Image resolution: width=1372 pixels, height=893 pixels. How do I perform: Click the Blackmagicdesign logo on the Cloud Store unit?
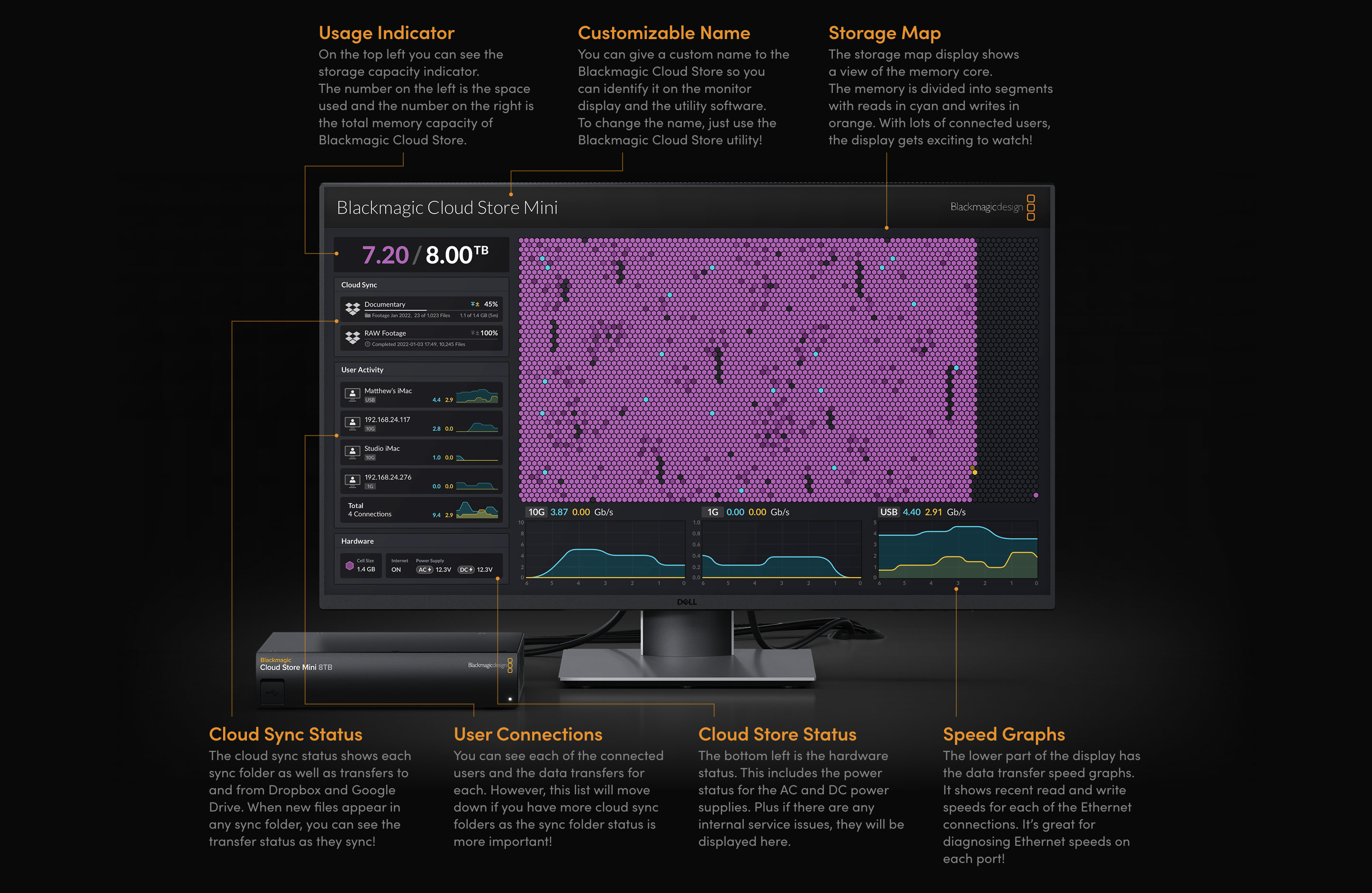pyautogui.click(x=490, y=665)
